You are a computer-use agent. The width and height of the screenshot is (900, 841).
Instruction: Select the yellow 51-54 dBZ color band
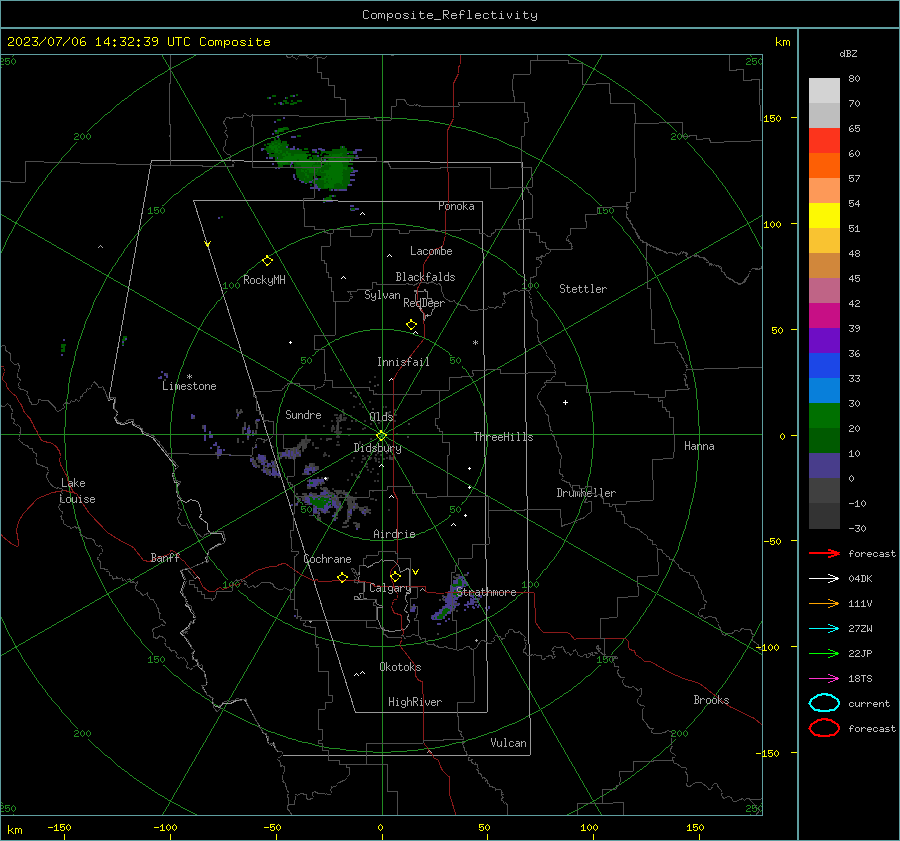(824, 216)
